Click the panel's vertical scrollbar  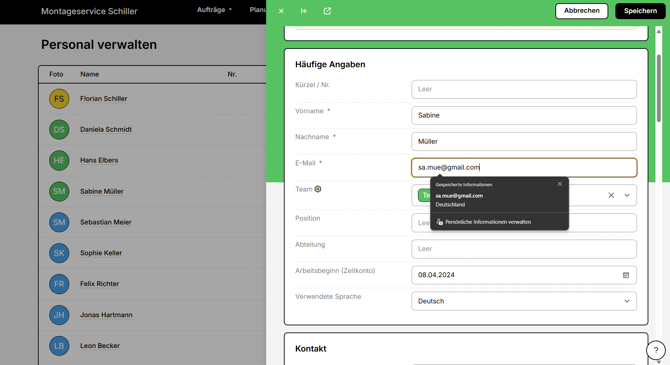658,88
